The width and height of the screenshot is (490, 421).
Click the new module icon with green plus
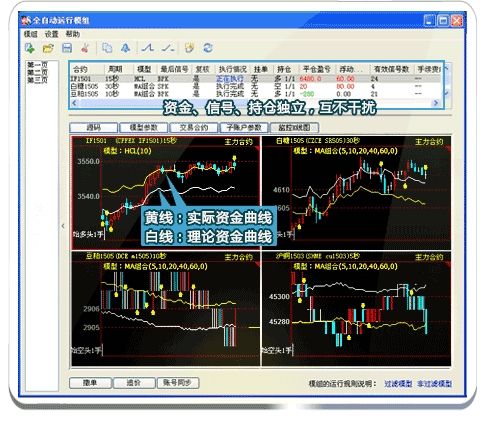pyautogui.click(x=30, y=48)
